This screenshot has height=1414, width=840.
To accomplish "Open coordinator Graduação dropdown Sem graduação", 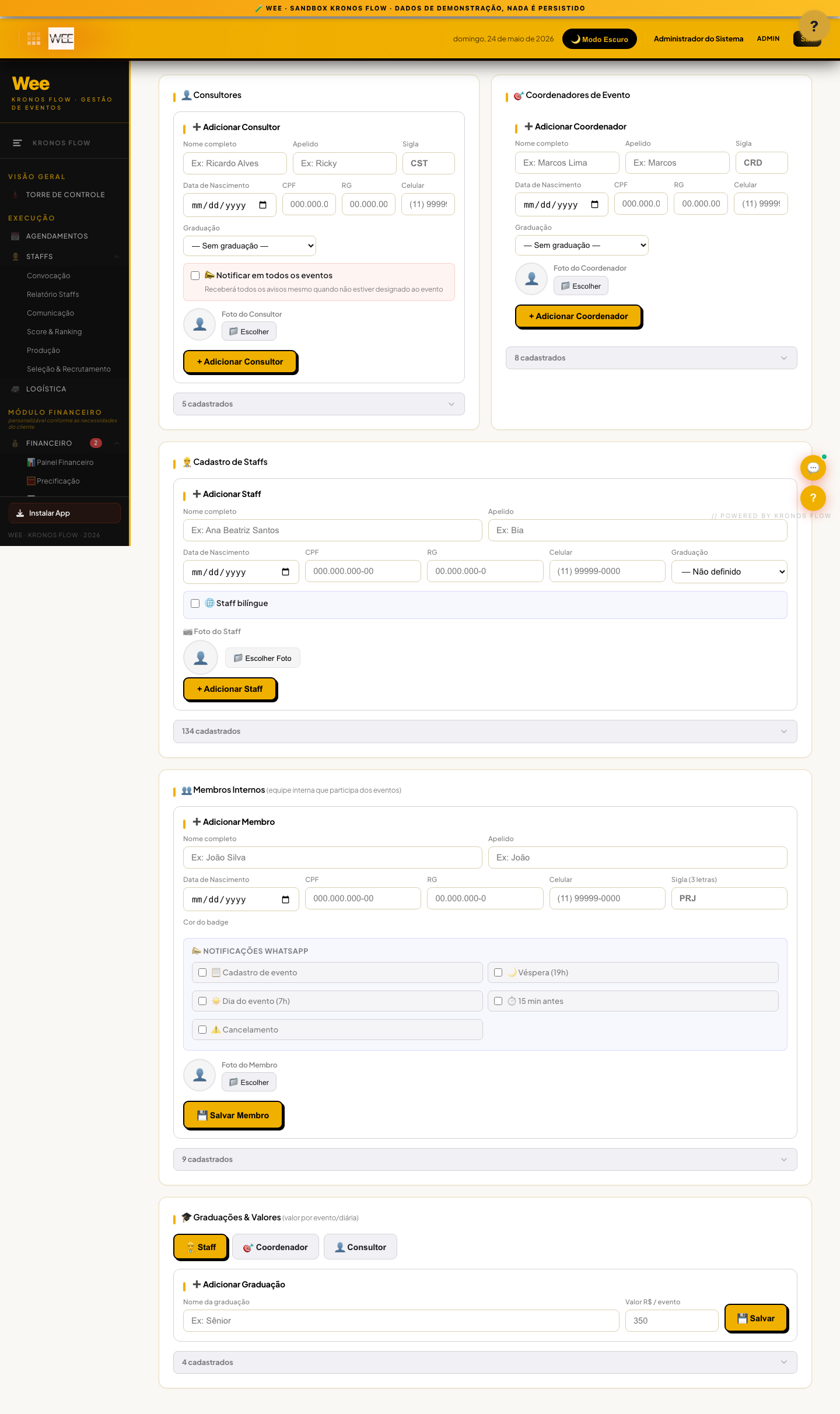I will [x=582, y=245].
